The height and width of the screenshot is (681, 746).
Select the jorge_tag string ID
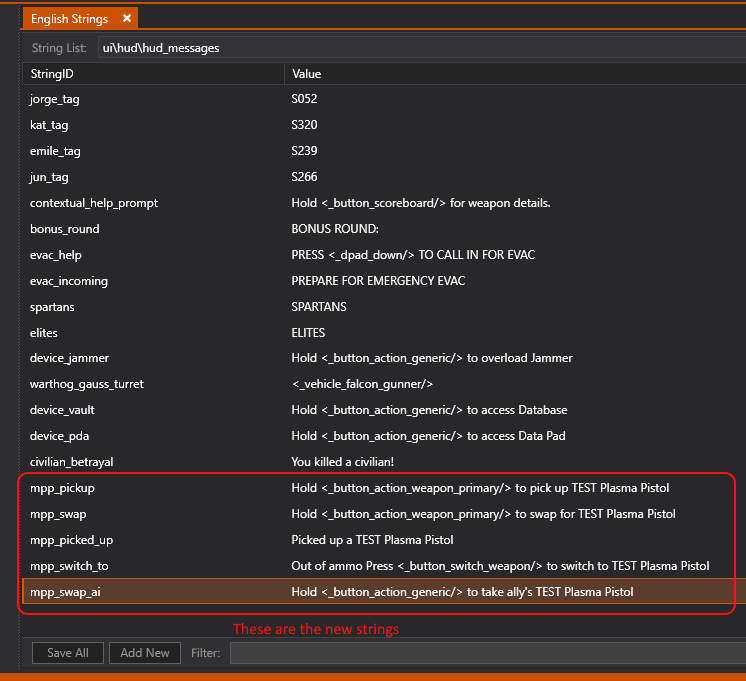(x=55, y=99)
